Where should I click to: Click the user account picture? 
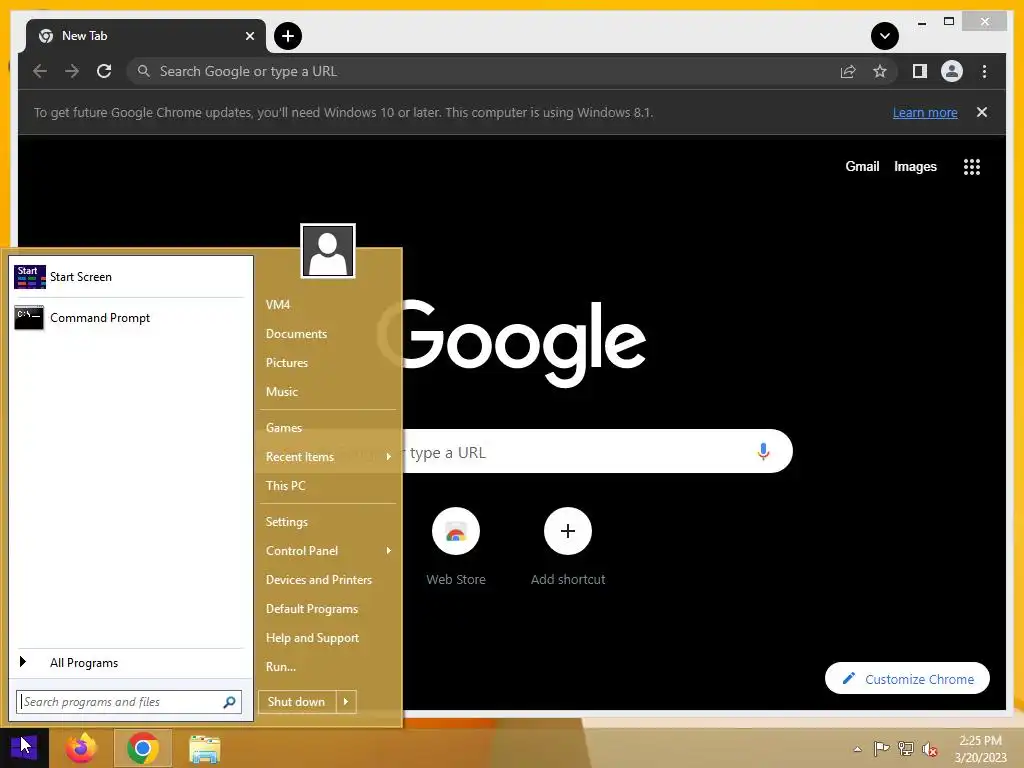(328, 251)
